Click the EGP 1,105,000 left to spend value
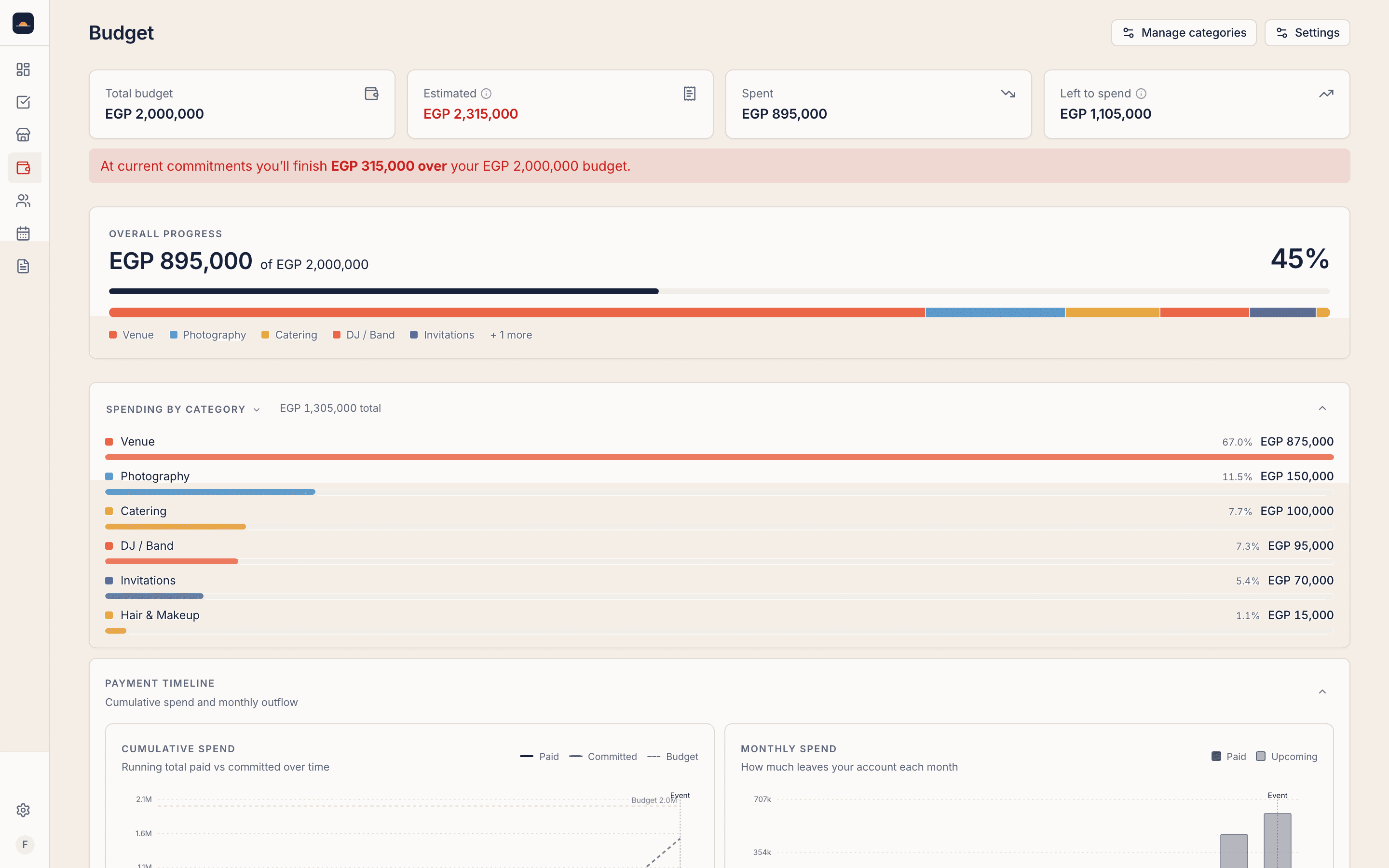Screen dimensions: 1389x868 pos(1105,114)
